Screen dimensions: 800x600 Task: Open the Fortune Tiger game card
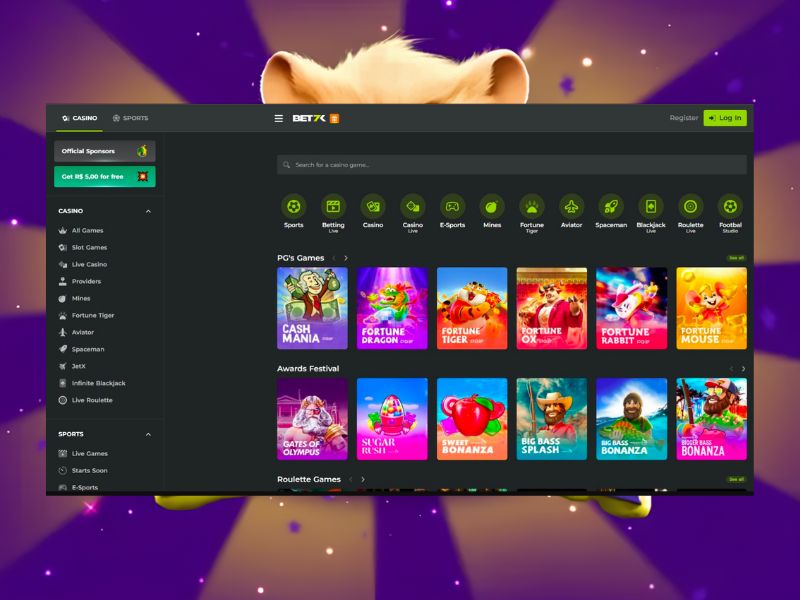[x=472, y=308]
